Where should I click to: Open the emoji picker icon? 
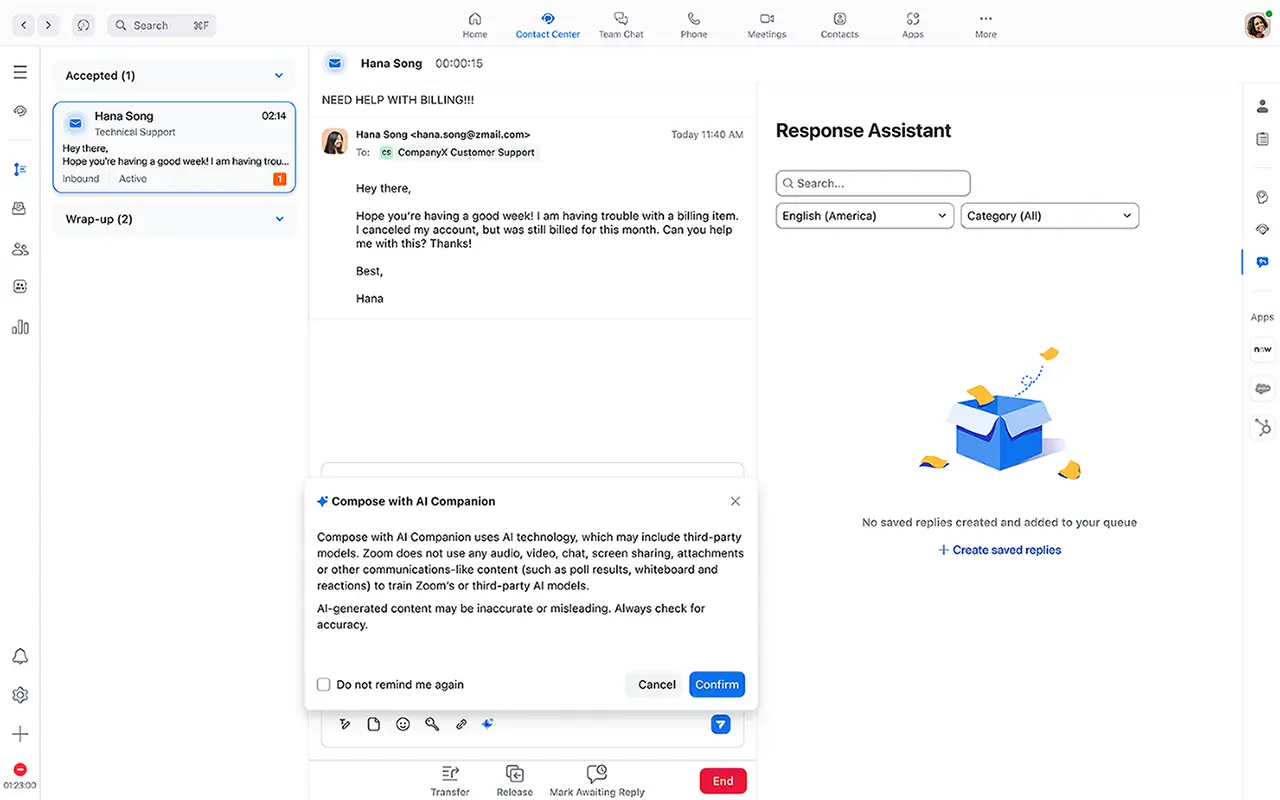point(403,724)
